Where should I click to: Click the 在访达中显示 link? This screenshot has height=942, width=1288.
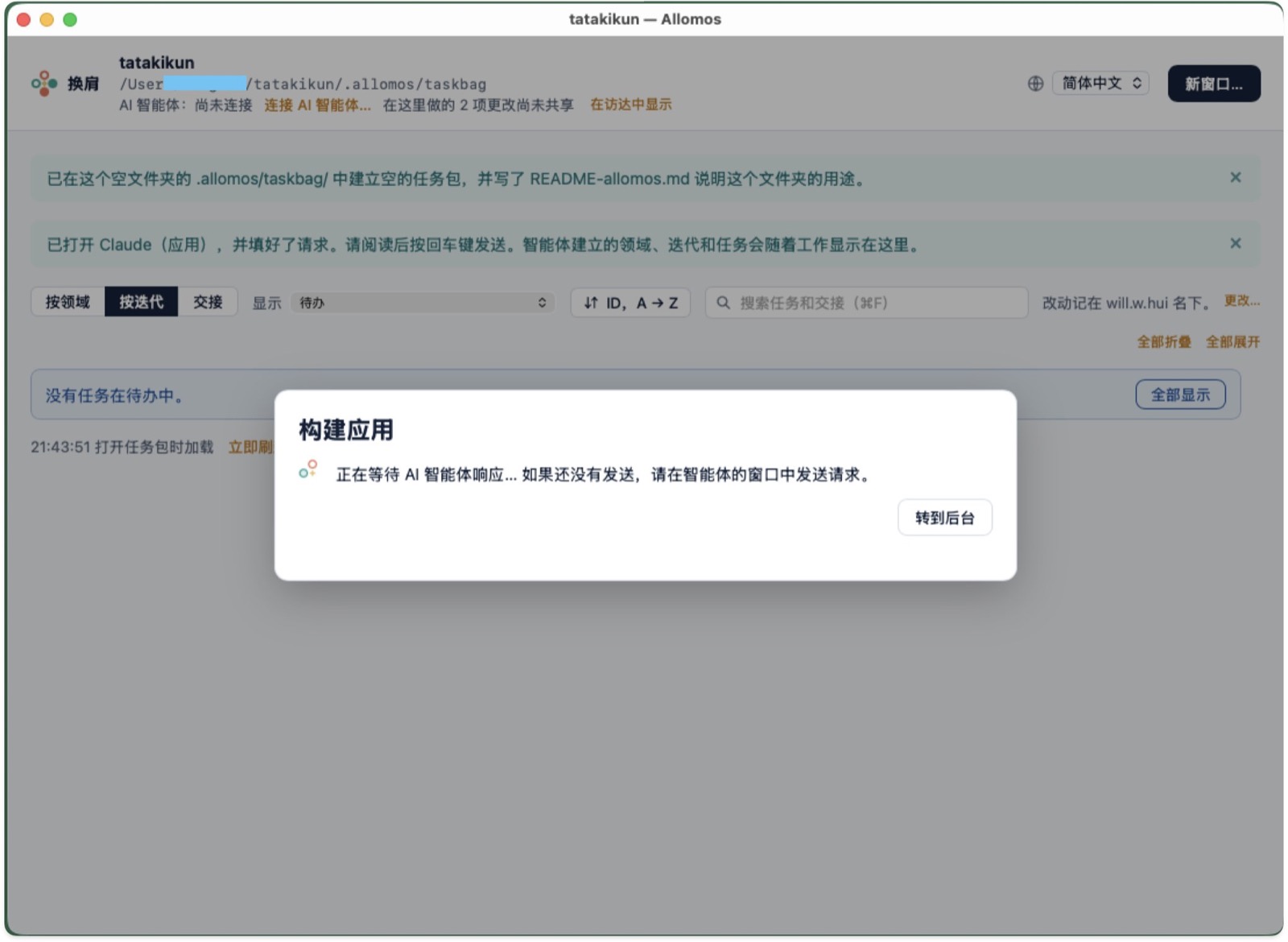tap(630, 105)
